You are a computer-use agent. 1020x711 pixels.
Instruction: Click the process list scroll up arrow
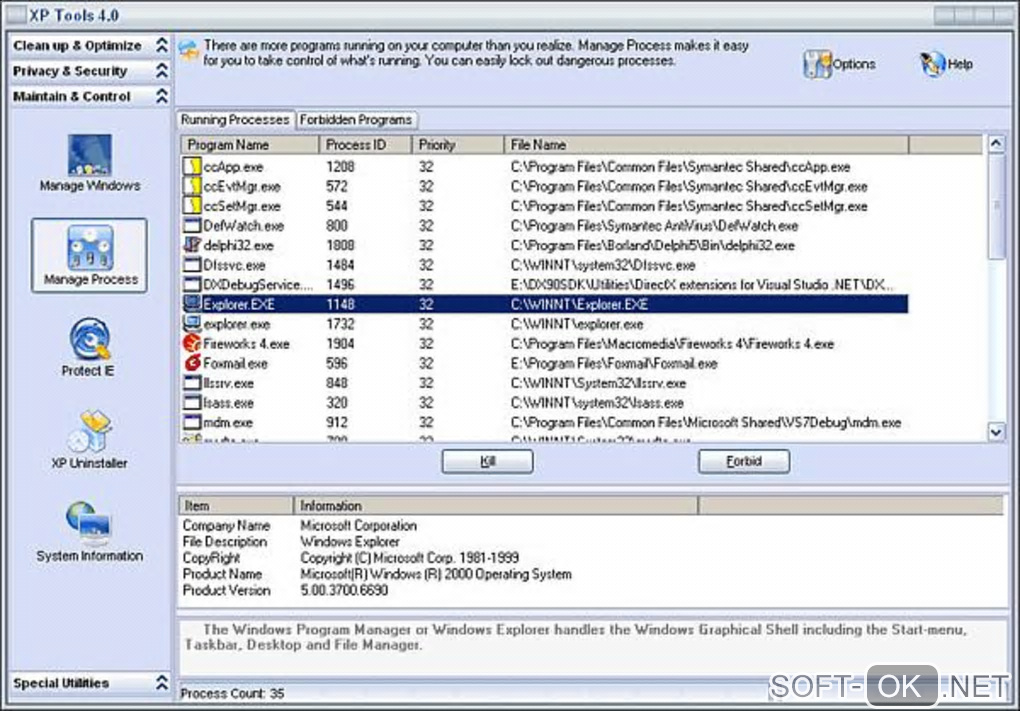pos(996,144)
